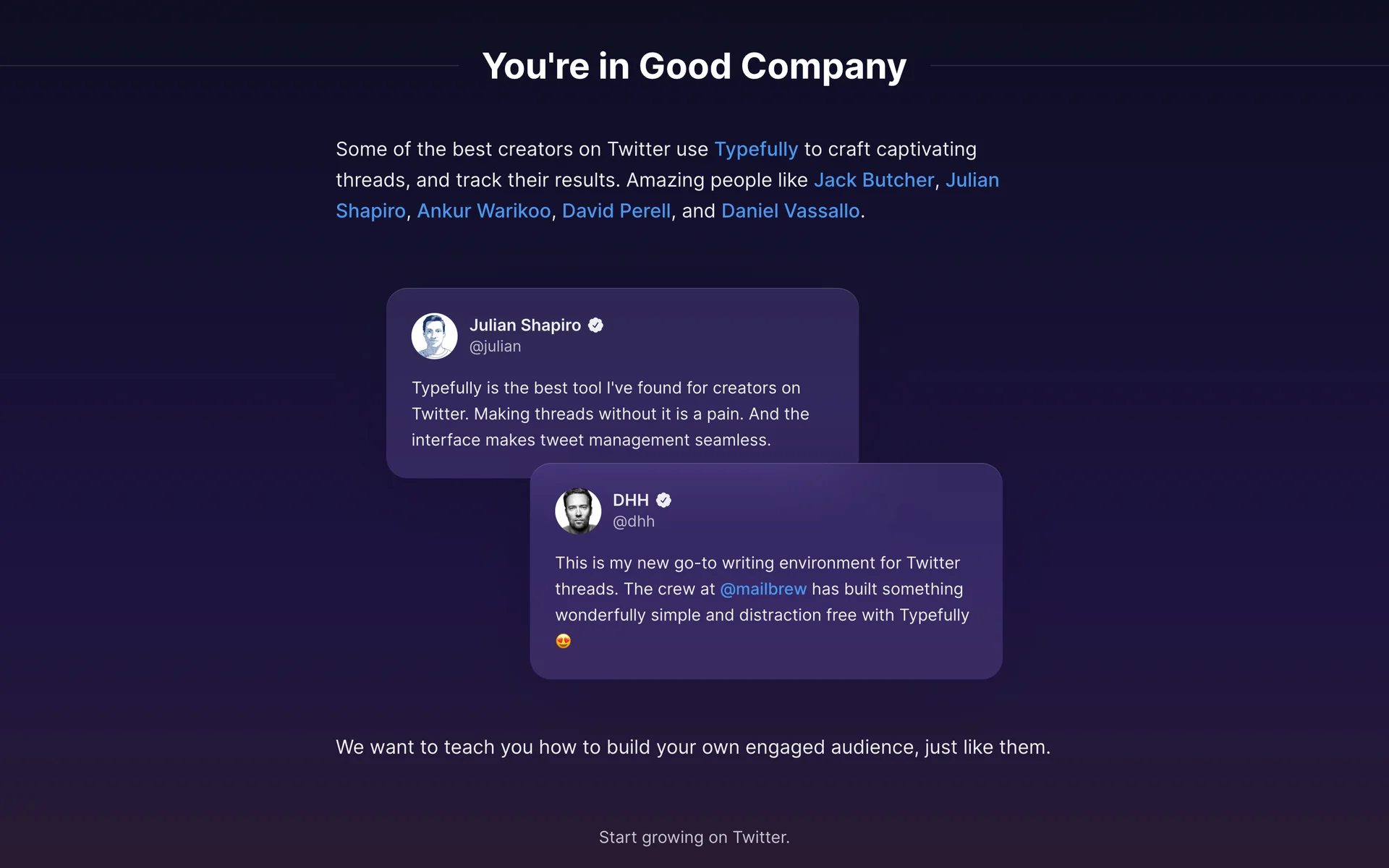Click the heart-eyes emoji in DHH's tweet
Viewport: 1389px width, 868px height.
coord(563,641)
